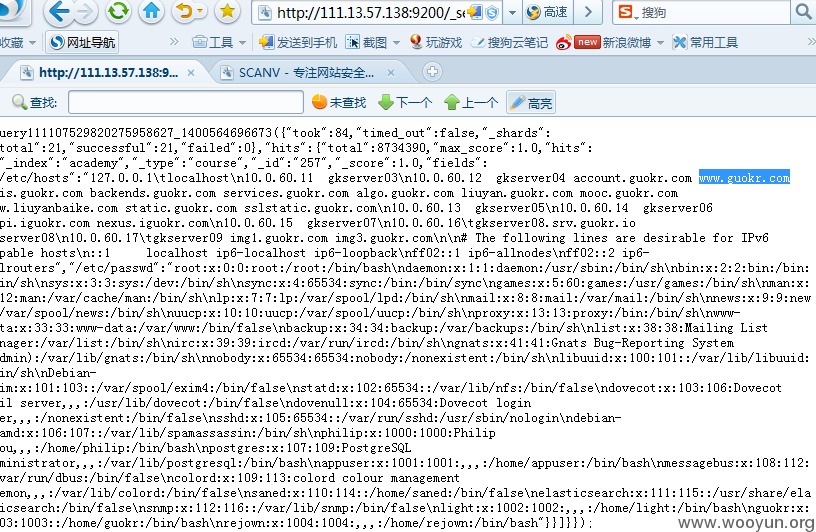
Task: Toggle the 高速 speed mode button
Action: [546, 12]
